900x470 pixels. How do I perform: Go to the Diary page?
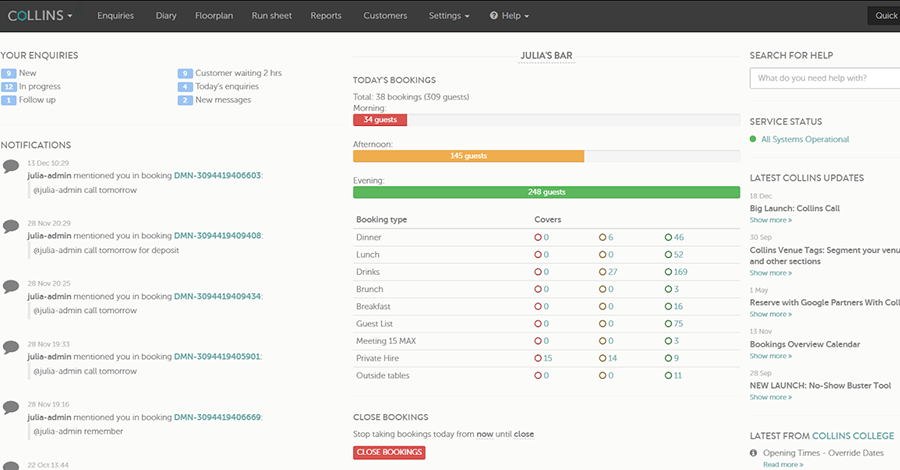click(166, 15)
